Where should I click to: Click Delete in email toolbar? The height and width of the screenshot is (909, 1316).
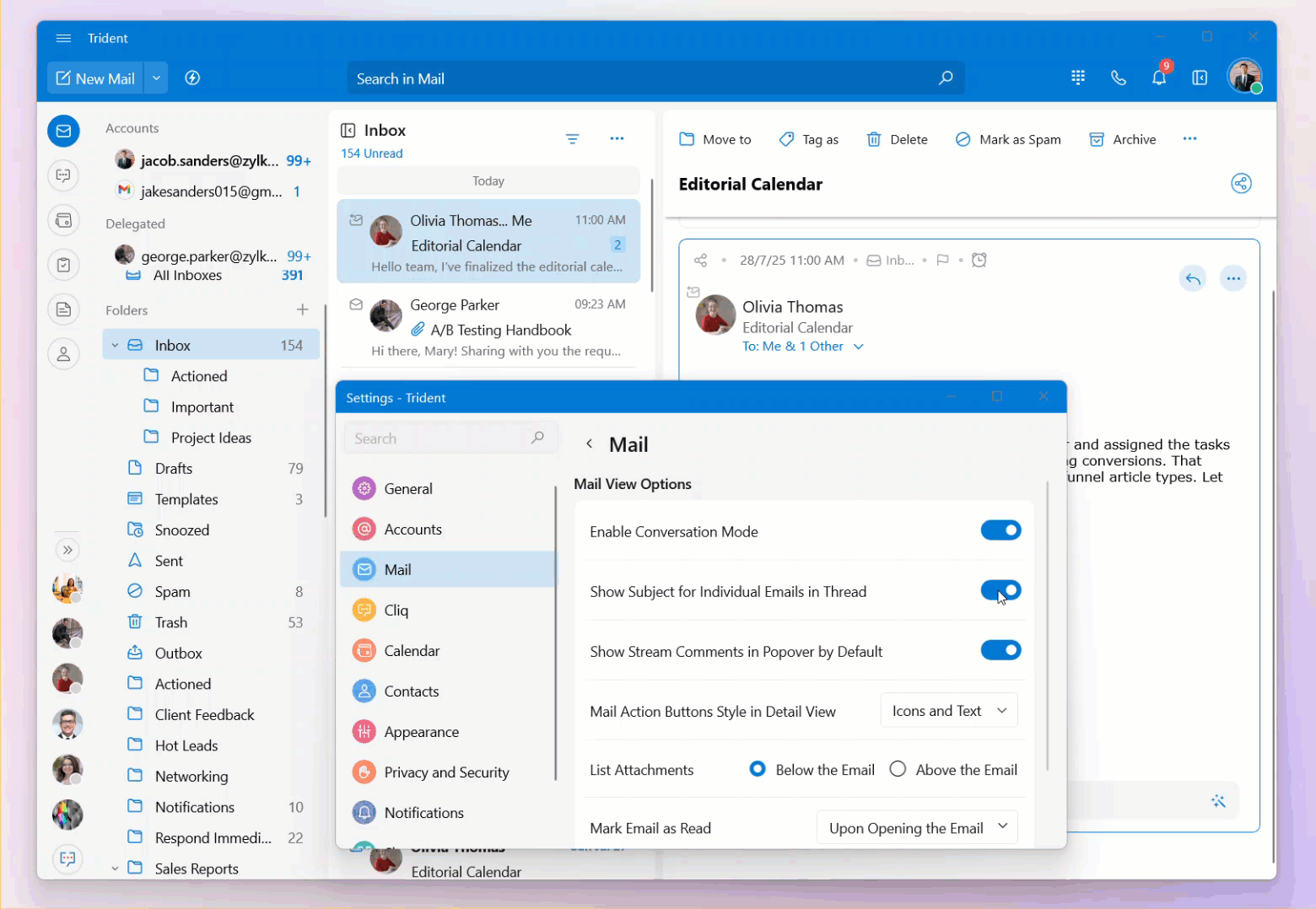(x=897, y=139)
